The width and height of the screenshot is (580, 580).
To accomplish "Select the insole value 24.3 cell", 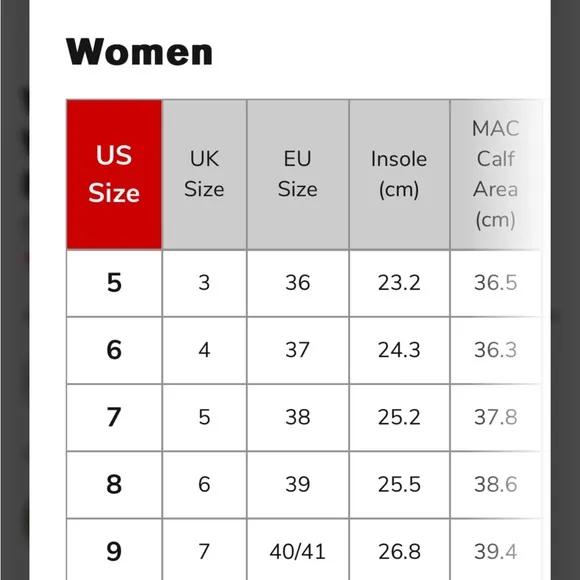I will click(x=399, y=350).
